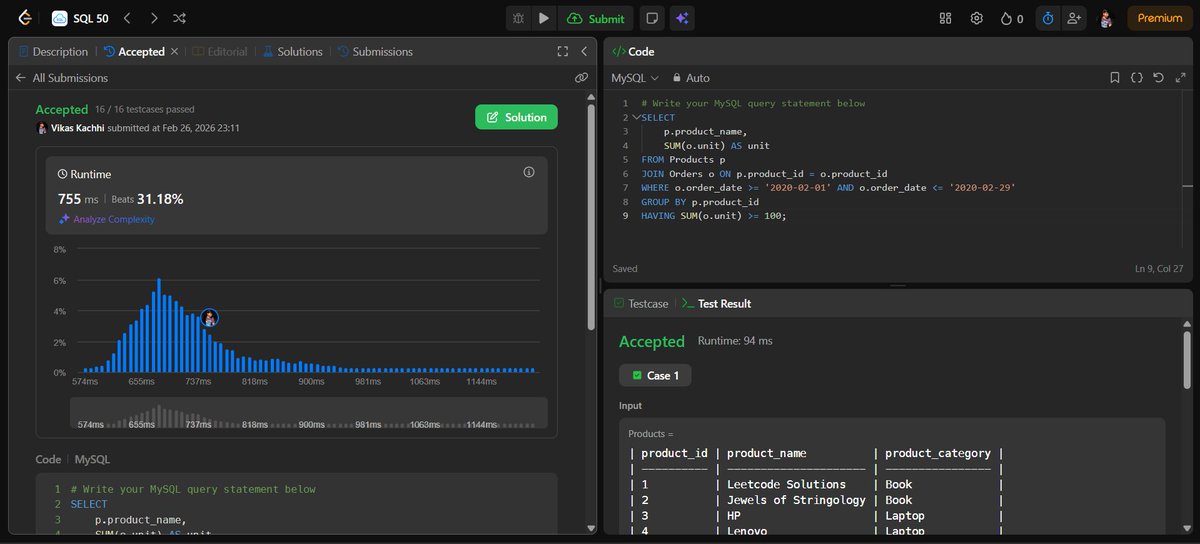Viewport: 1200px width, 544px height.
Task: Submit the solution
Action: (x=596, y=18)
